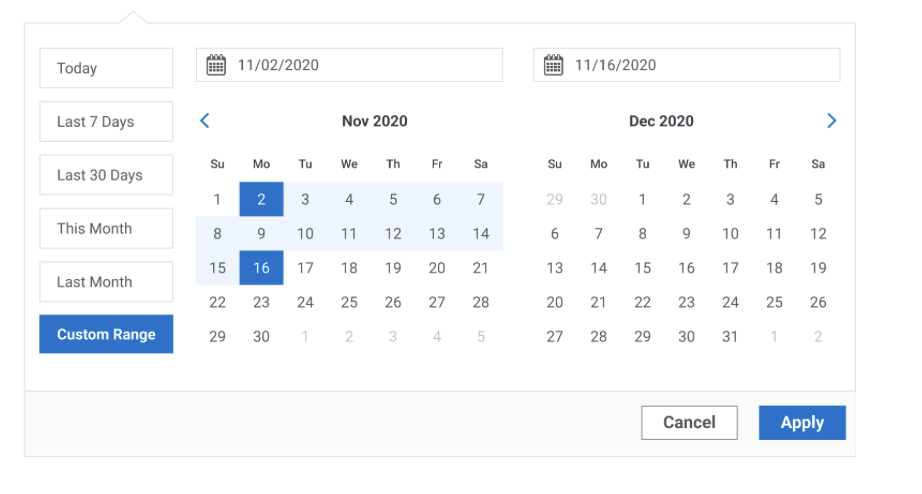
Task: Select the This Month preset
Action: [106, 228]
